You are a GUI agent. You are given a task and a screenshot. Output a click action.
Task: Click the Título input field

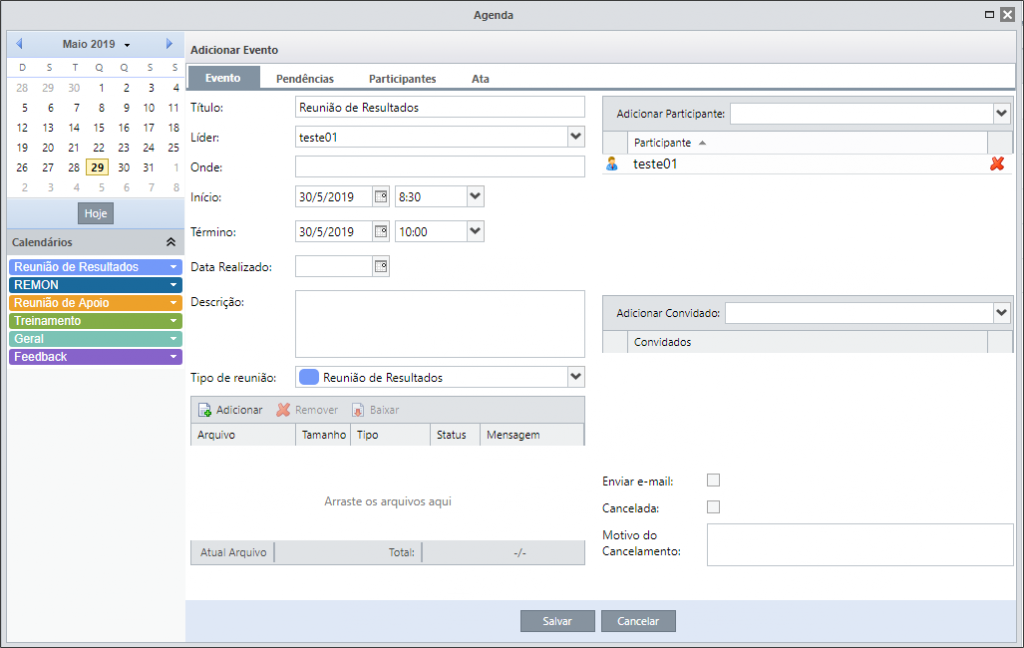point(440,107)
